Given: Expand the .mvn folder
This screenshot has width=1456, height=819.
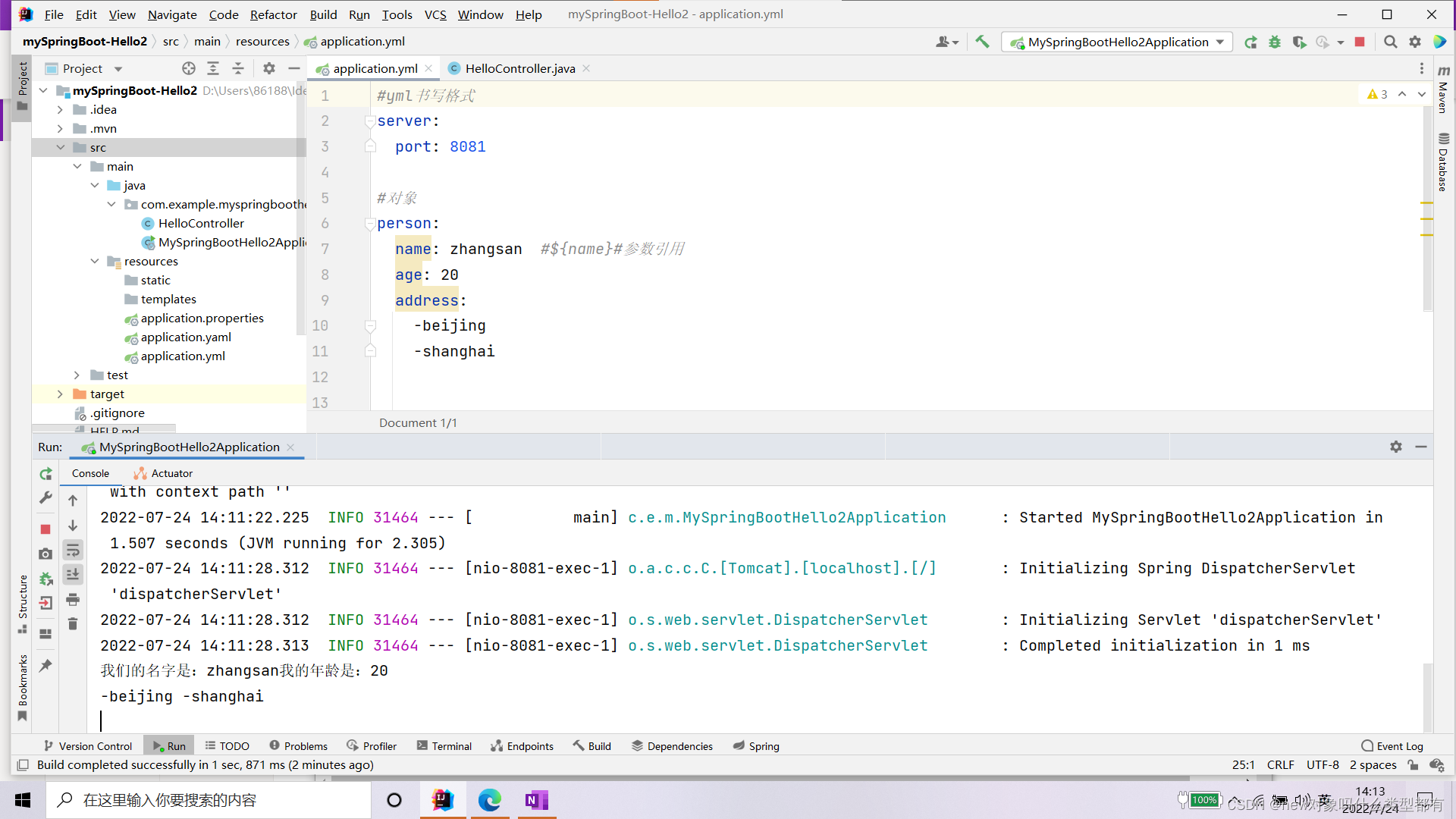Looking at the screenshot, I should (x=60, y=128).
